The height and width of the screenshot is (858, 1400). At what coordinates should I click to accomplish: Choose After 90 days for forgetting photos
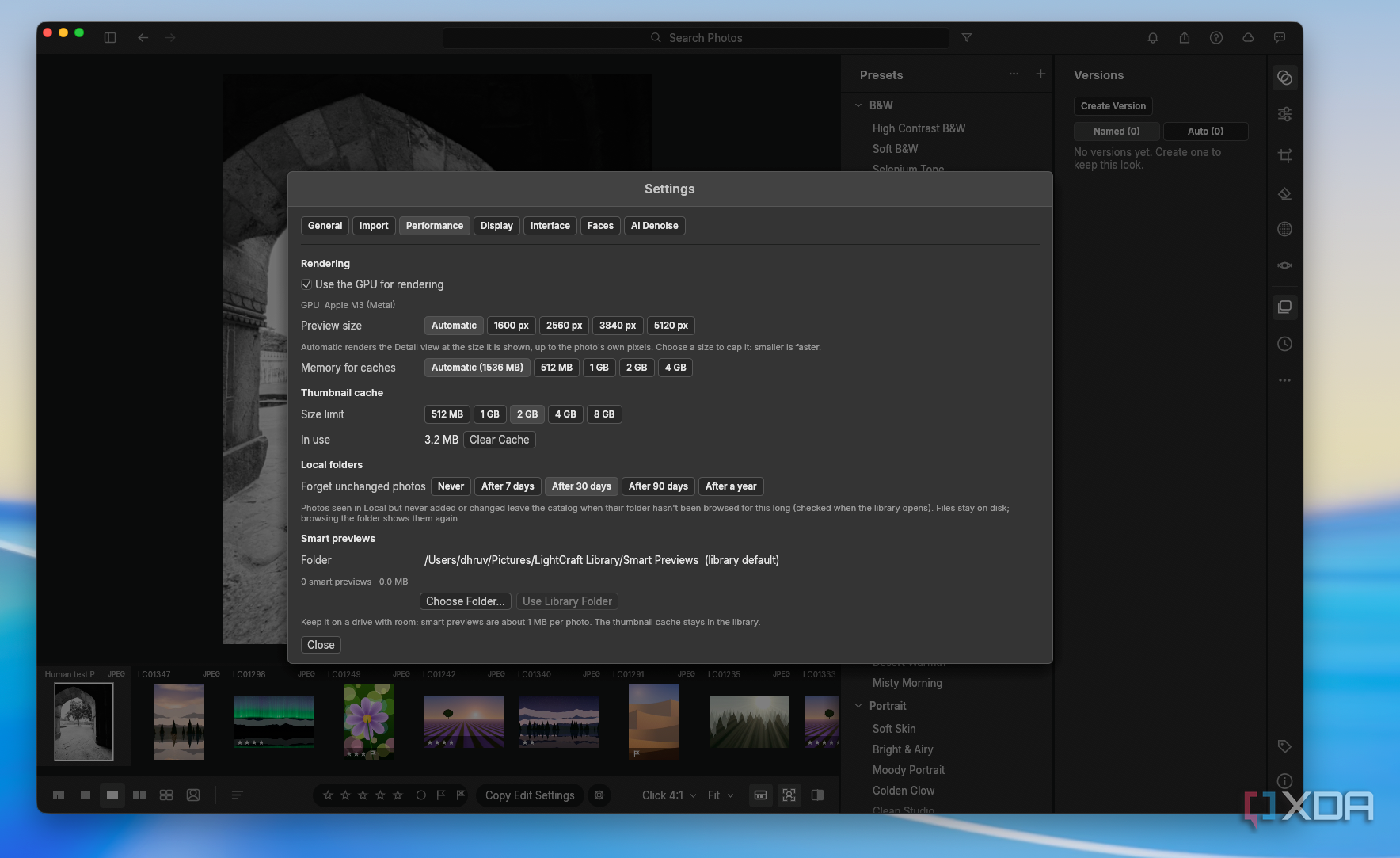[x=658, y=486]
